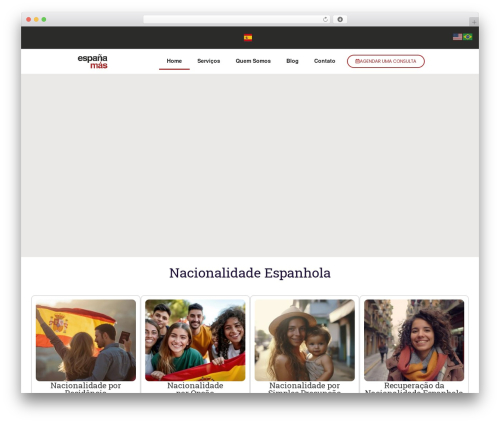Open the Serviços menu item
The height and width of the screenshot is (423, 500).
click(209, 61)
